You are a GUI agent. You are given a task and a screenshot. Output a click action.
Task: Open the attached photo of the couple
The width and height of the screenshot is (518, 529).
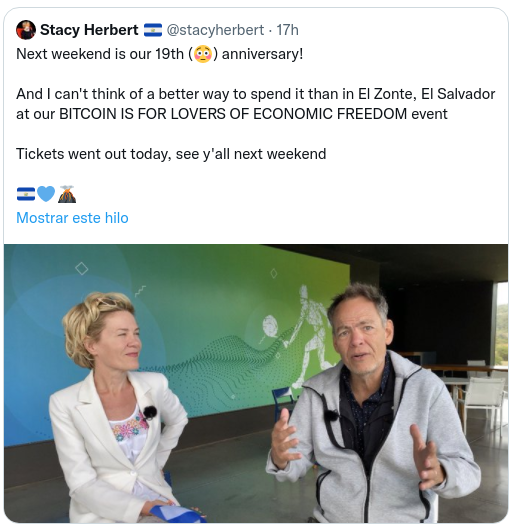point(256,383)
